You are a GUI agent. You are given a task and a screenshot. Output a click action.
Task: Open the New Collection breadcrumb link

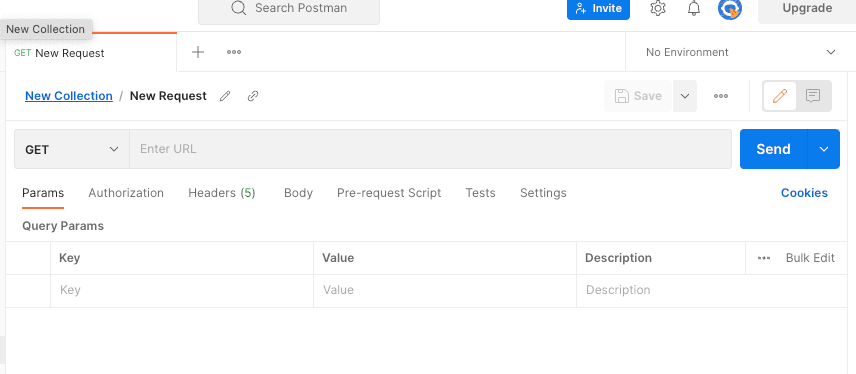coord(69,96)
